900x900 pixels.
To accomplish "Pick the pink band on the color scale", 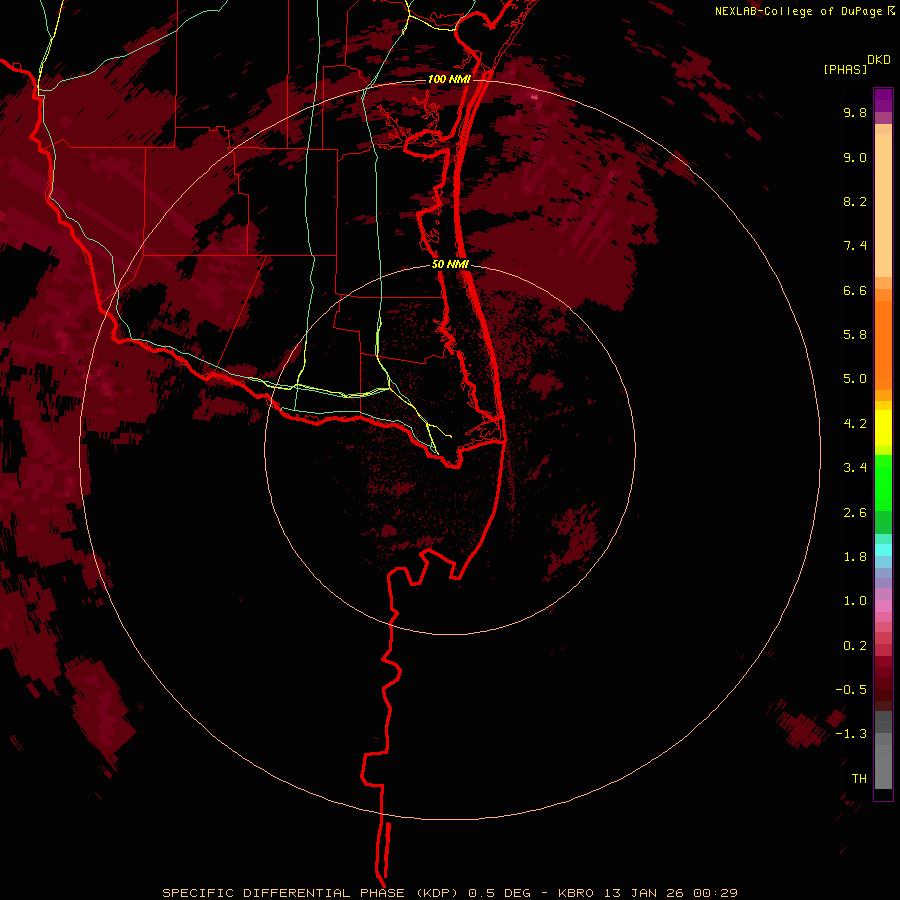I will pos(883,606).
